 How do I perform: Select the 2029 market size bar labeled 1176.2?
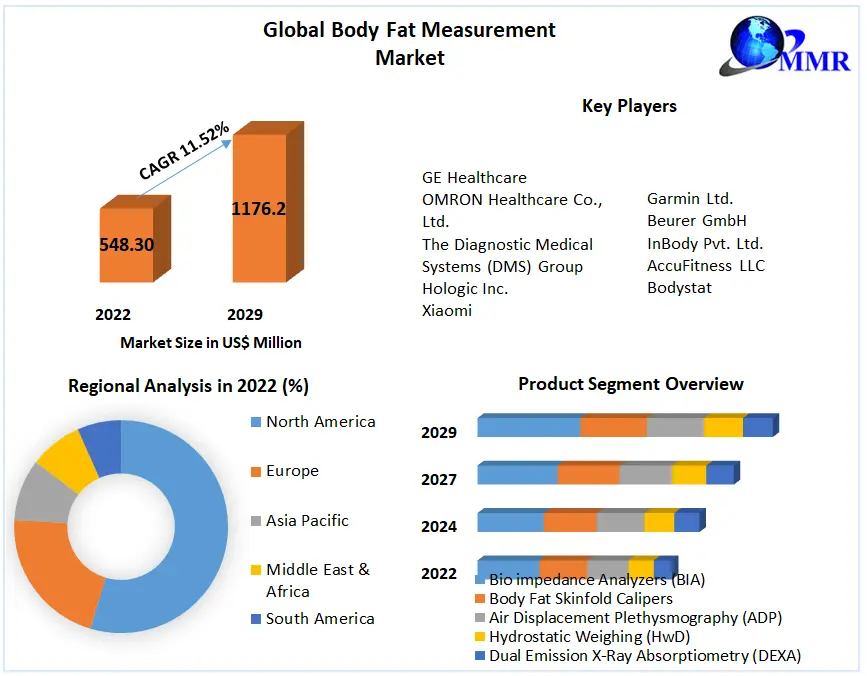coord(259,208)
